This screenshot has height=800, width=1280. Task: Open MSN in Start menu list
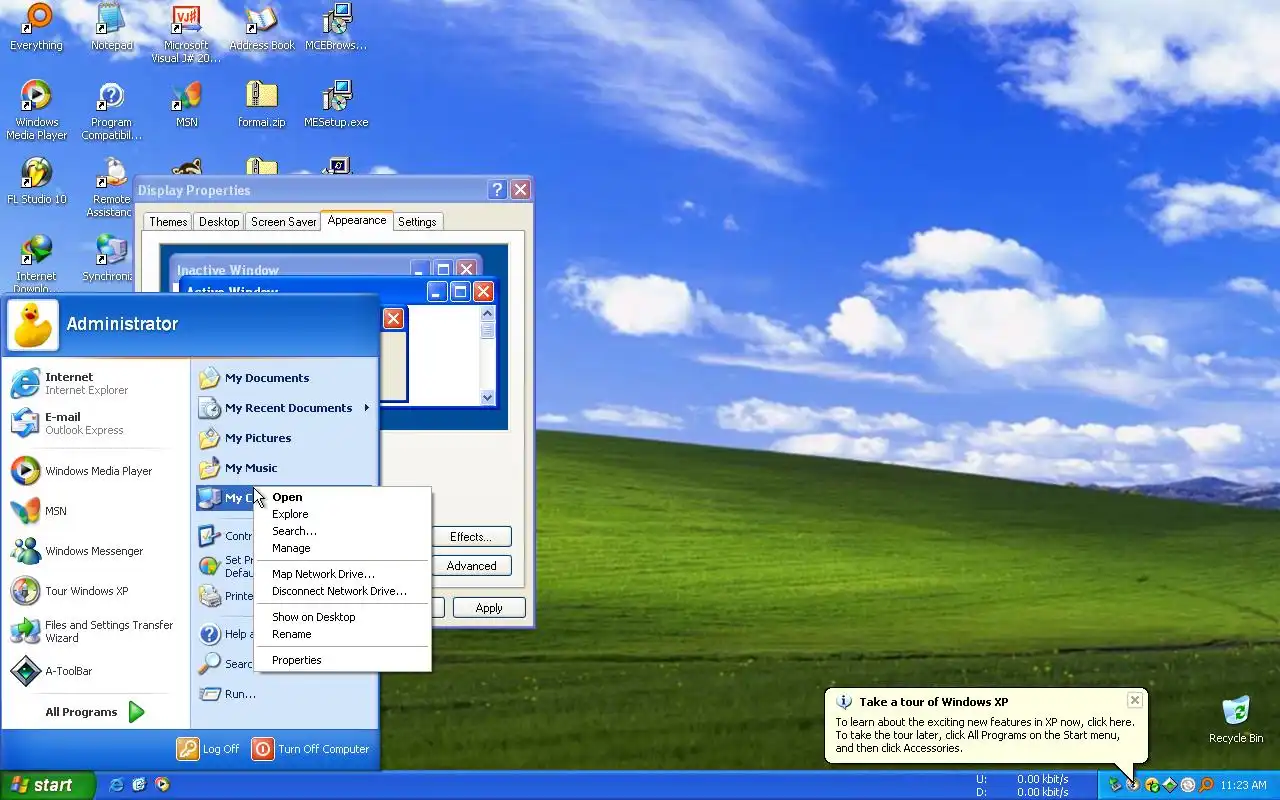(x=96, y=511)
